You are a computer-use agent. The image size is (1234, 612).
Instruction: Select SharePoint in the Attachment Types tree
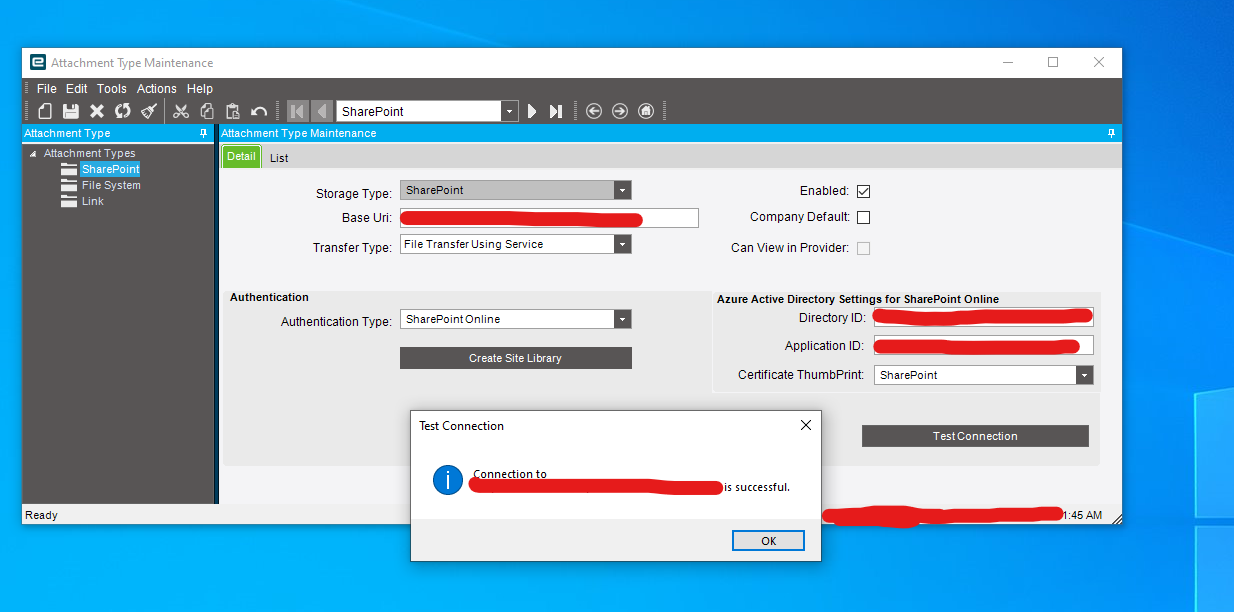pyautogui.click(x=111, y=169)
